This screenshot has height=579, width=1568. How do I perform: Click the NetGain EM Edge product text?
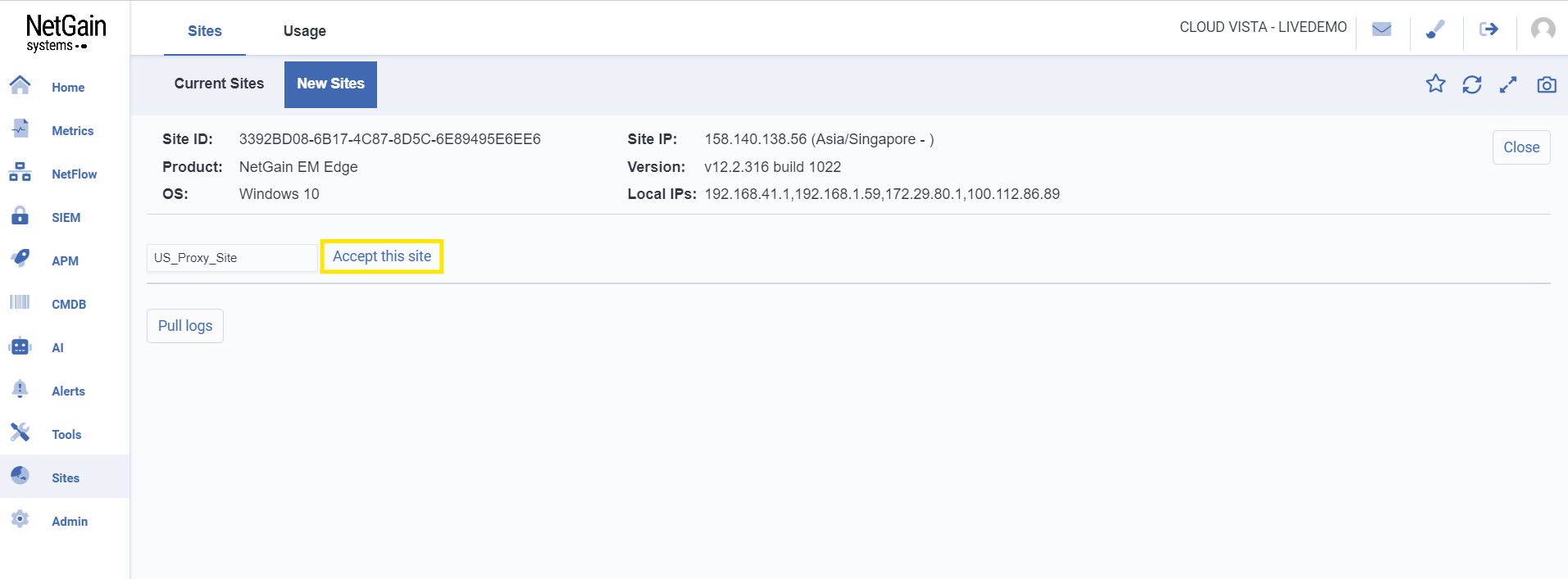[x=298, y=167]
